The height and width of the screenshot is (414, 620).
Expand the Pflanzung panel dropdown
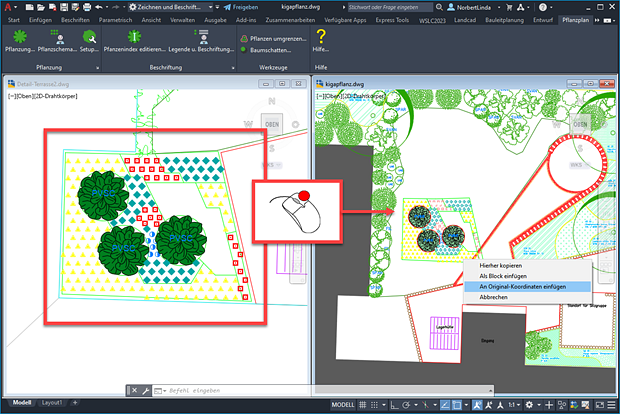click(97, 67)
